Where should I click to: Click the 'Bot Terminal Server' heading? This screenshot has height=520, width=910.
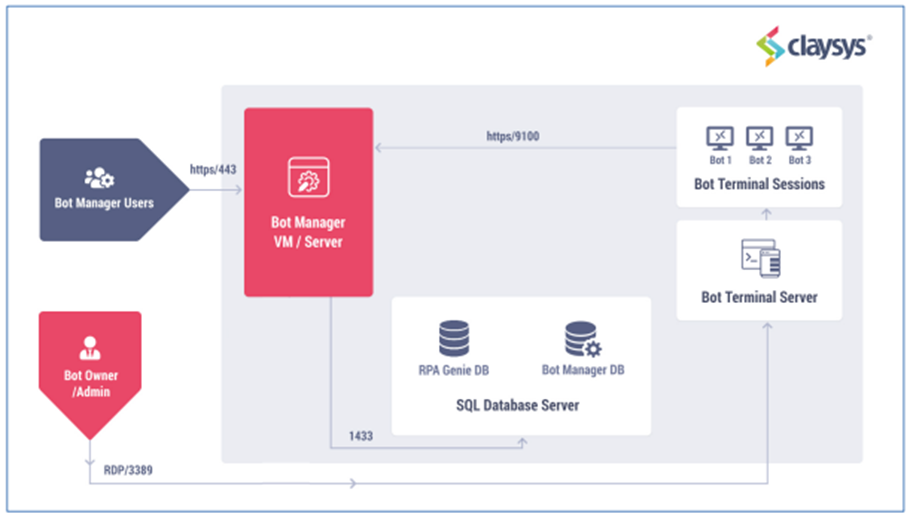759,297
